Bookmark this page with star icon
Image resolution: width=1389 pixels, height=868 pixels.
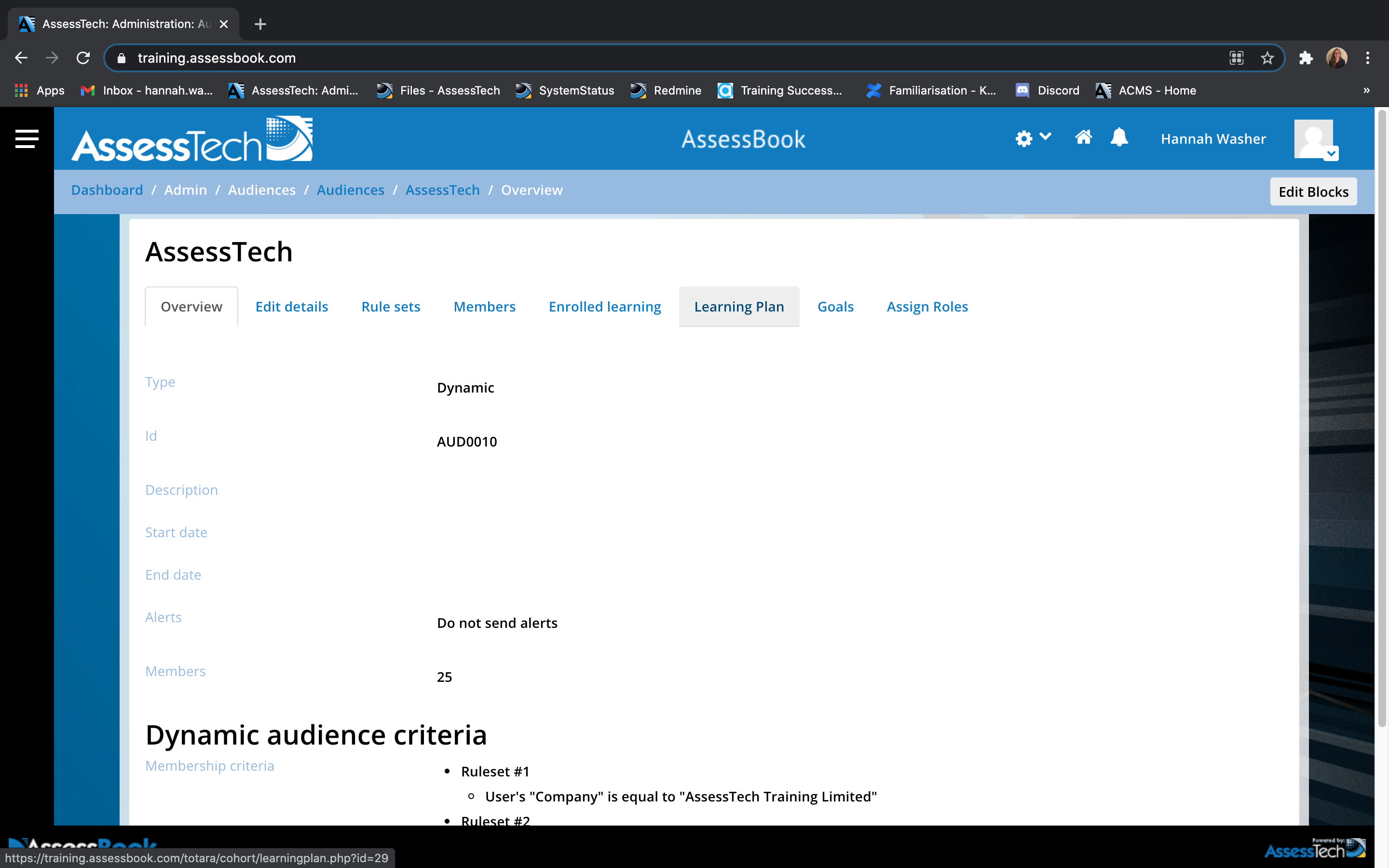tap(1267, 58)
